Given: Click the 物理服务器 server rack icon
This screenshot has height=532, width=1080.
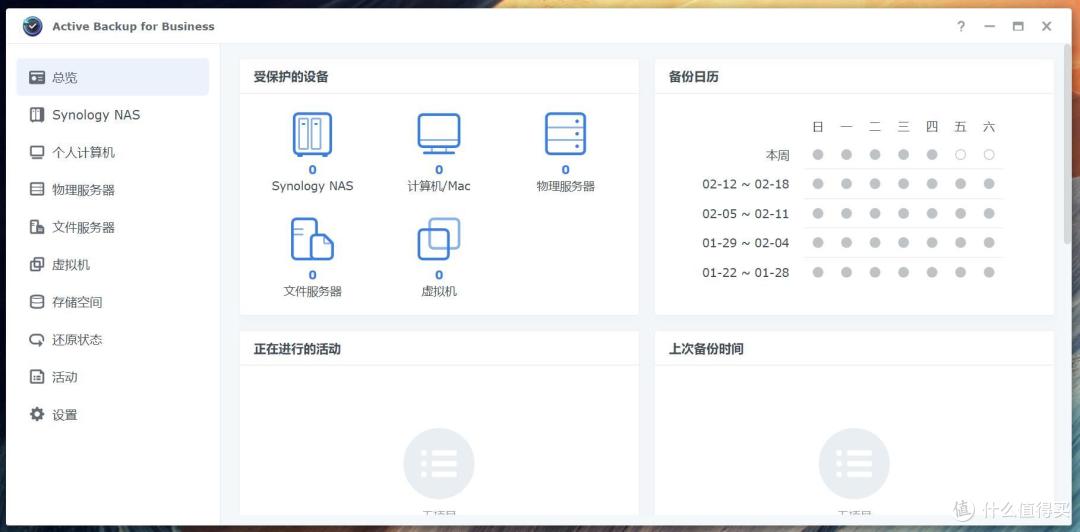Looking at the screenshot, I should click(x=565, y=134).
